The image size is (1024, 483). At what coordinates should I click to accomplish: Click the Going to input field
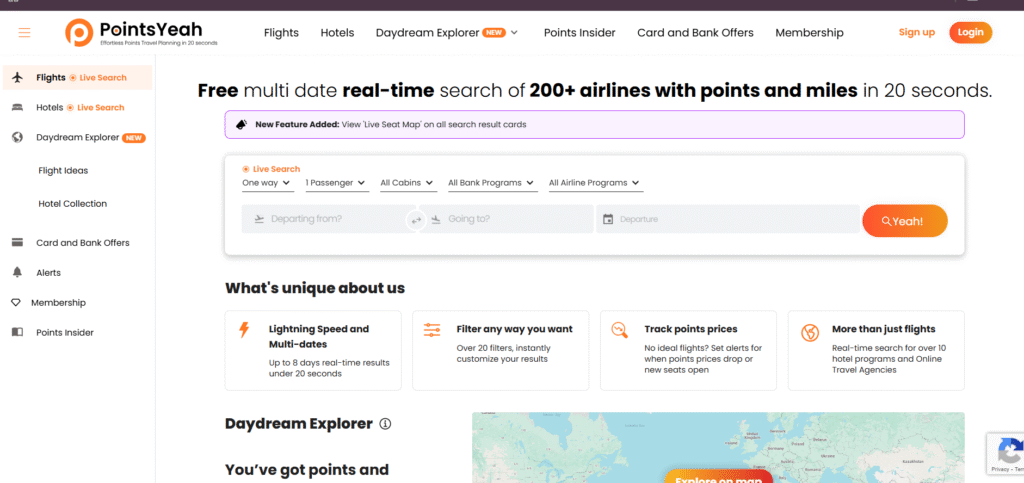[507, 219]
